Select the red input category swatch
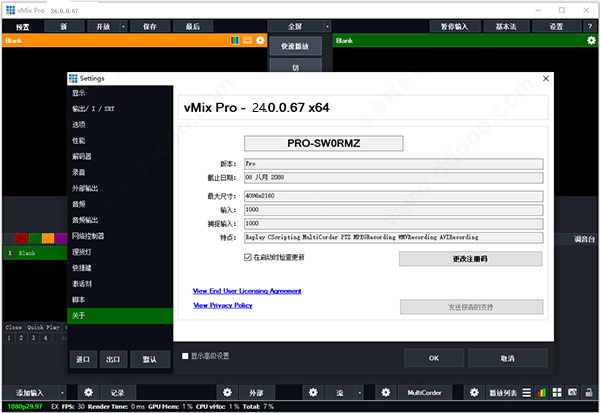The height and width of the screenshot is (413, 600). (21, 238)
